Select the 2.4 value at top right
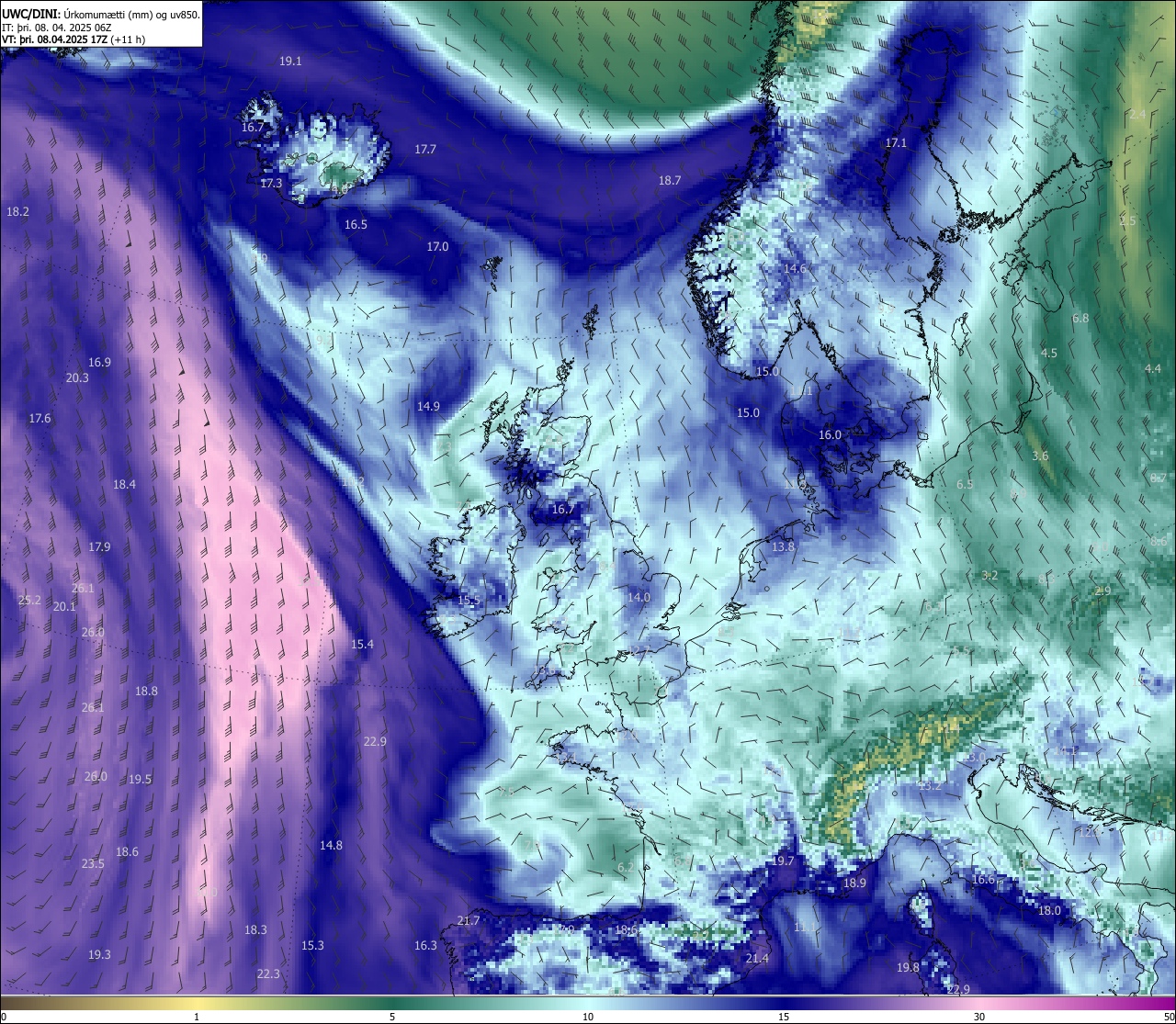The height and width of the screenshot is (1024, 1176). pos(1137,115)
